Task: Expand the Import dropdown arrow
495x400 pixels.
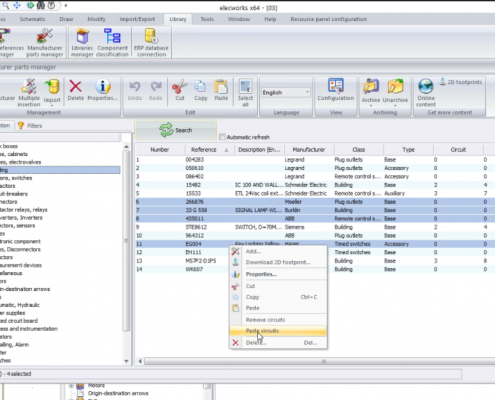Action: (x=52, y=106)
